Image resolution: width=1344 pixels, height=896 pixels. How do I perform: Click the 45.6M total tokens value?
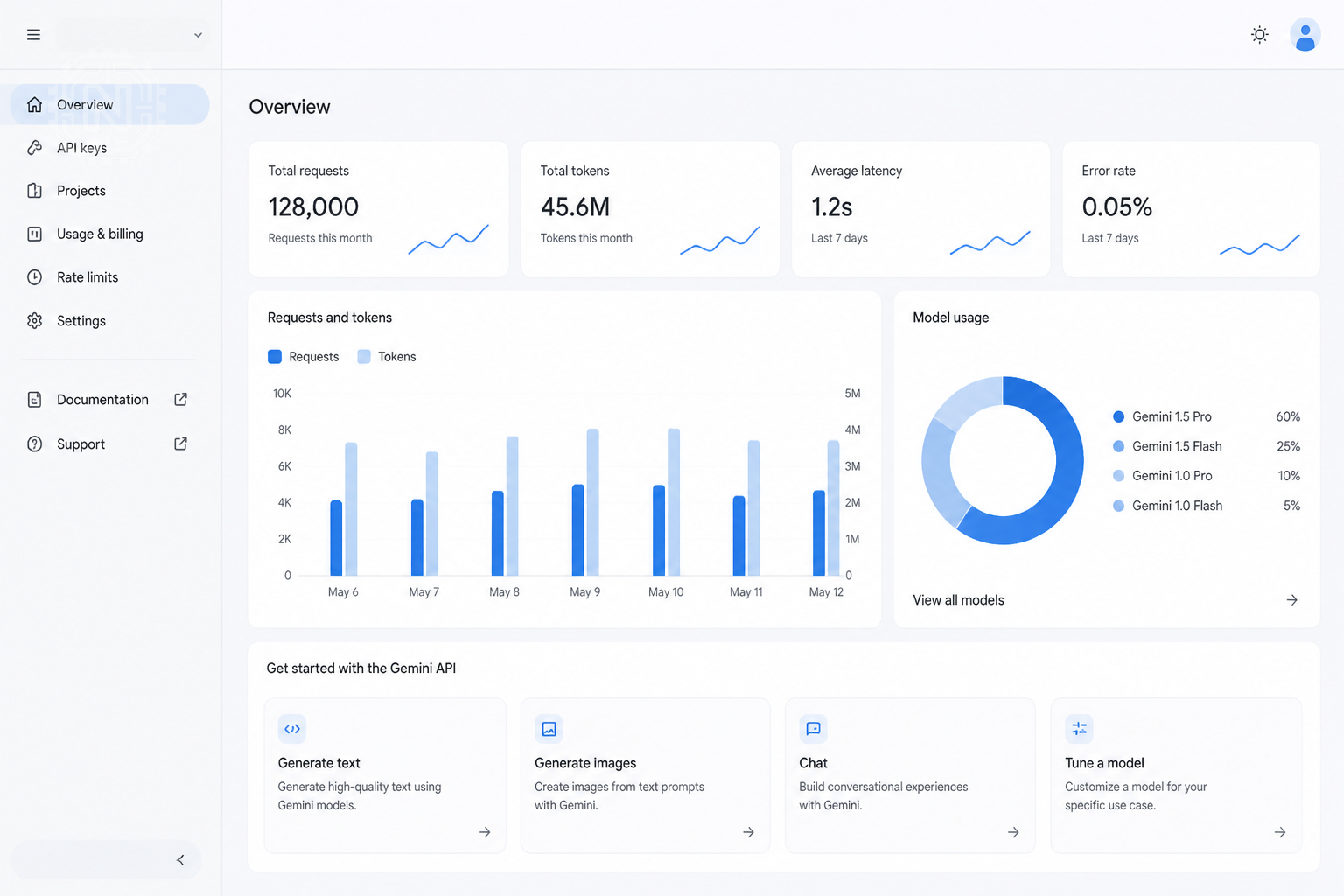click(x=575, y=206)
